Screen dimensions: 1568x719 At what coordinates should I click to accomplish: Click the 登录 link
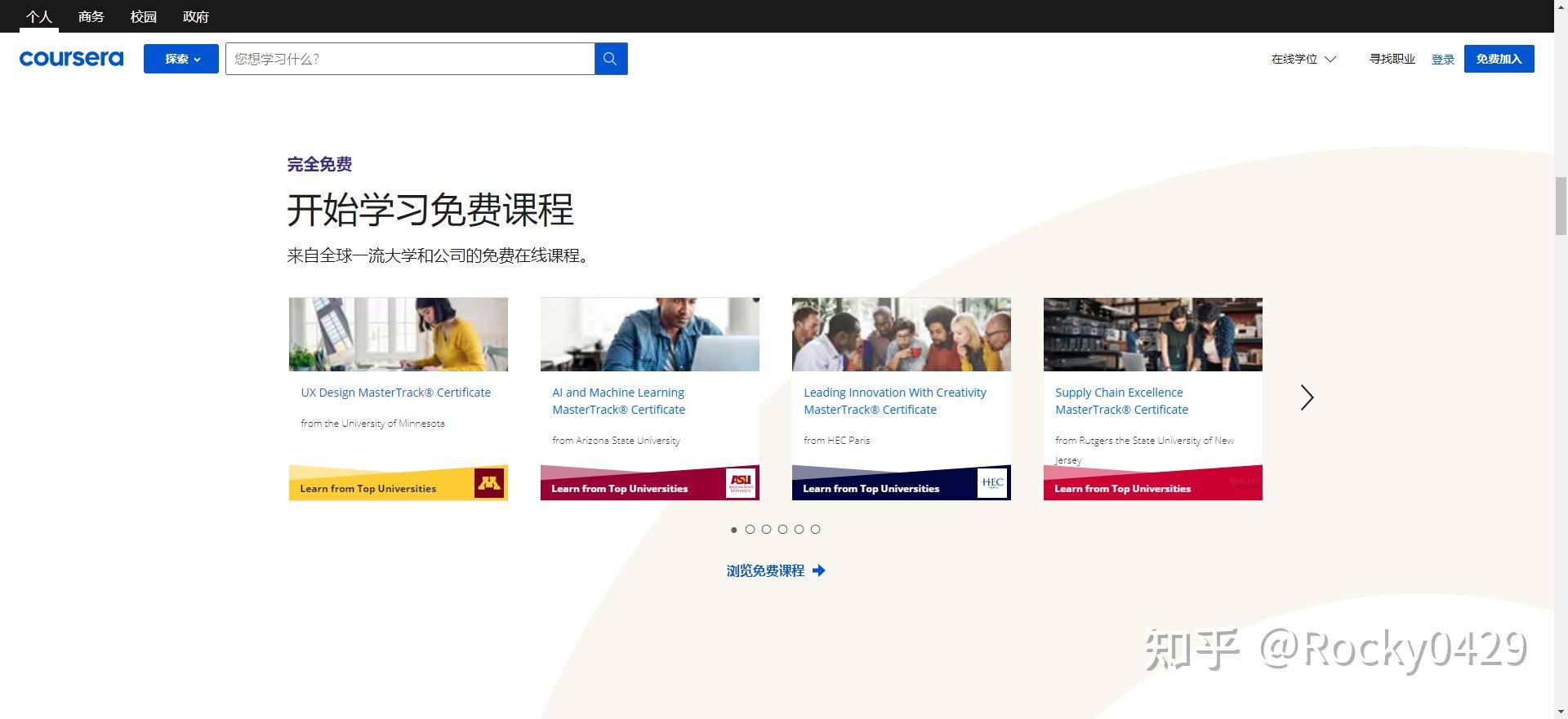click(1443, 60)
